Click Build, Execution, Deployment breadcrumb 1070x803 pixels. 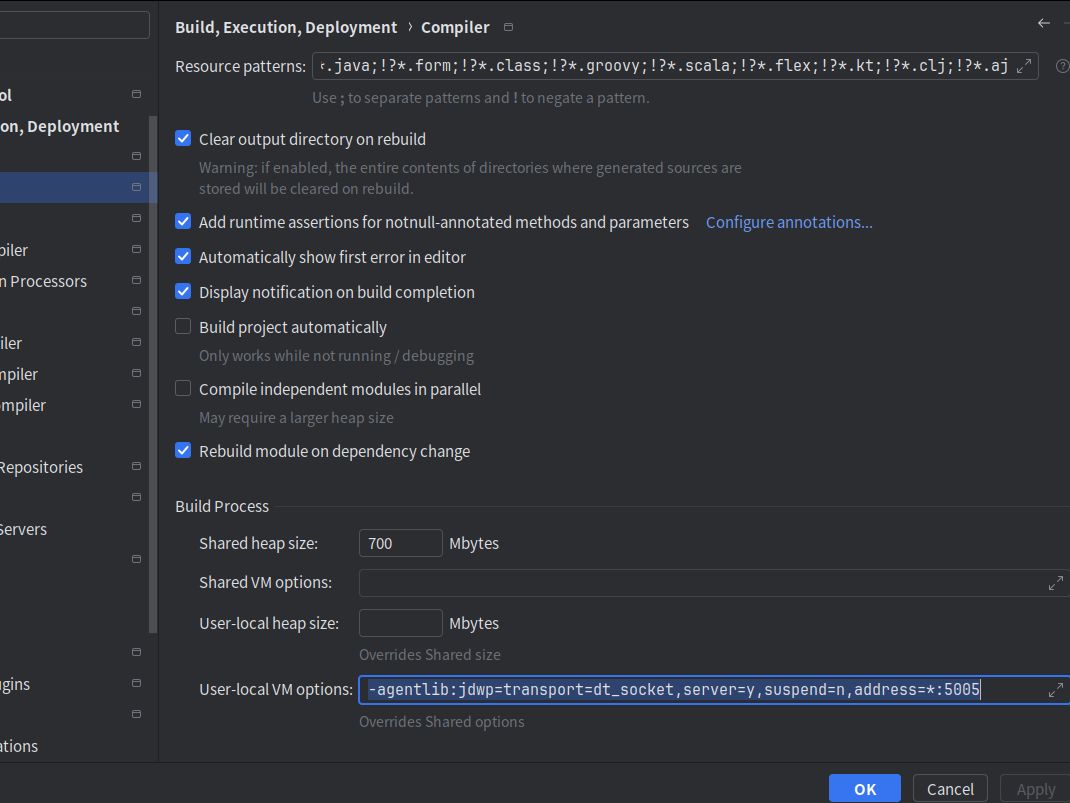pos(285,27)
